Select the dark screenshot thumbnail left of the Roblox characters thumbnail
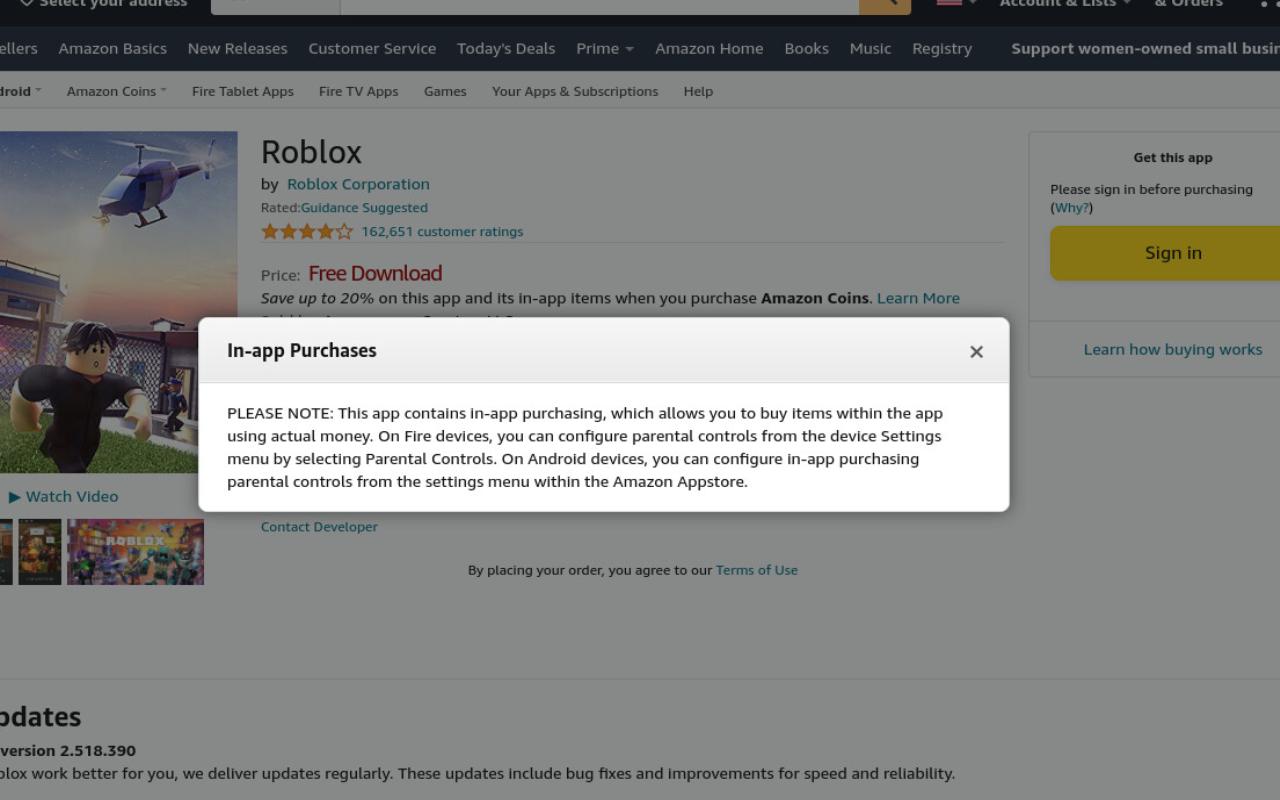 point(40,552)
